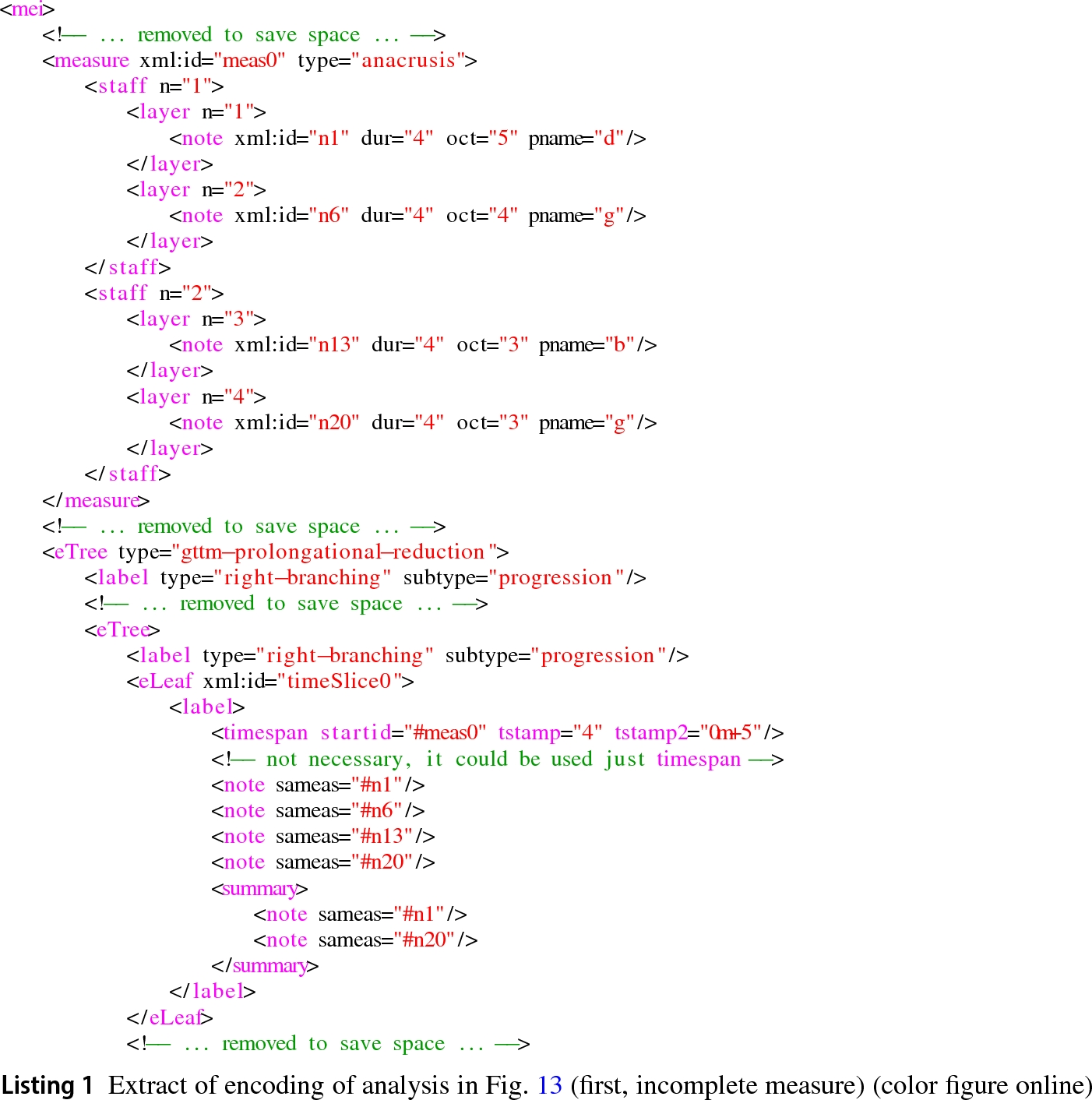The height and width of the screenshot is (1100, 1092).
Task: Click the layer n="4" opening tag
Action: point(196,397)
